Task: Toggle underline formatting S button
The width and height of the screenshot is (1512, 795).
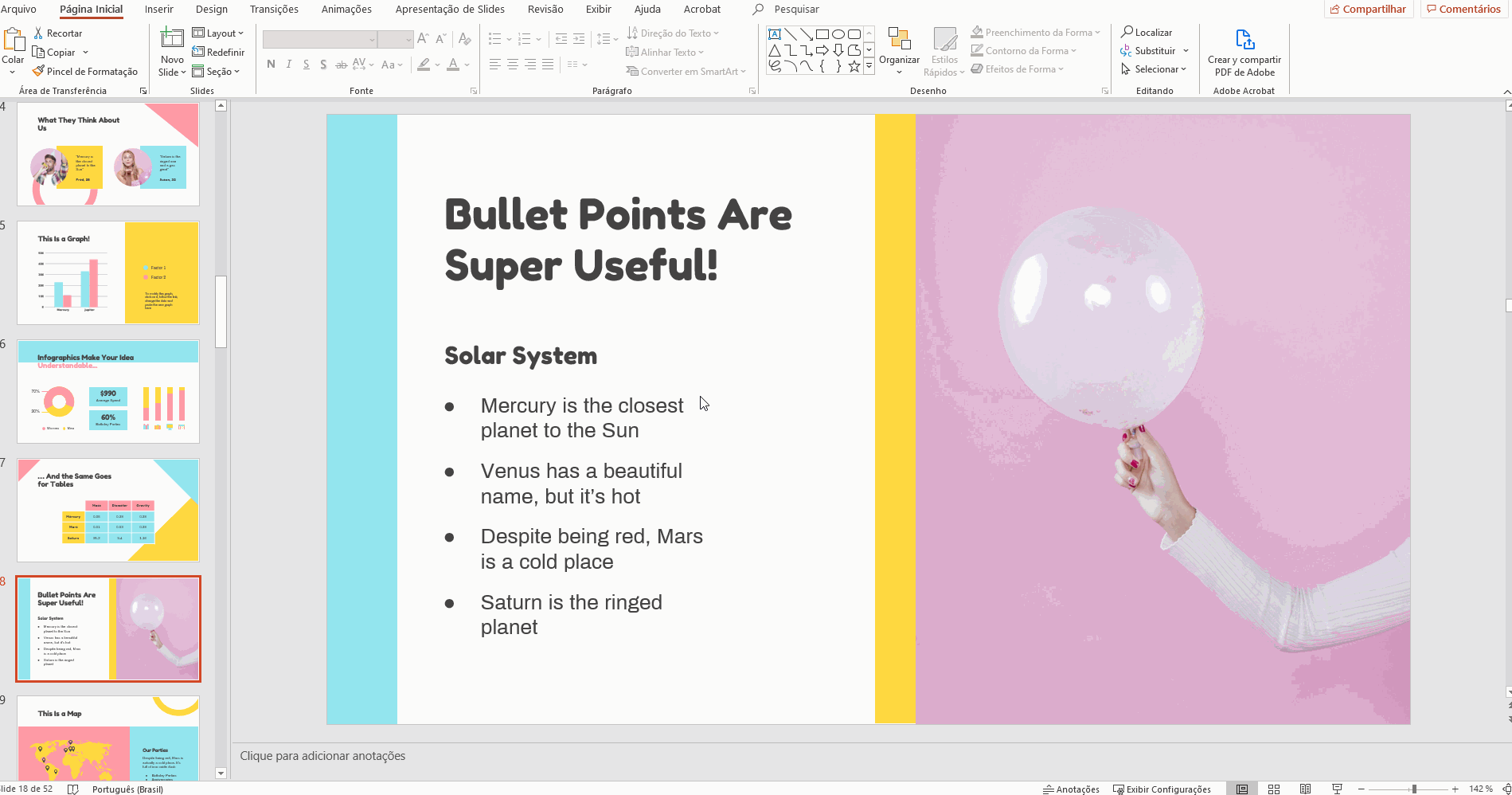Action: point(306,65)
